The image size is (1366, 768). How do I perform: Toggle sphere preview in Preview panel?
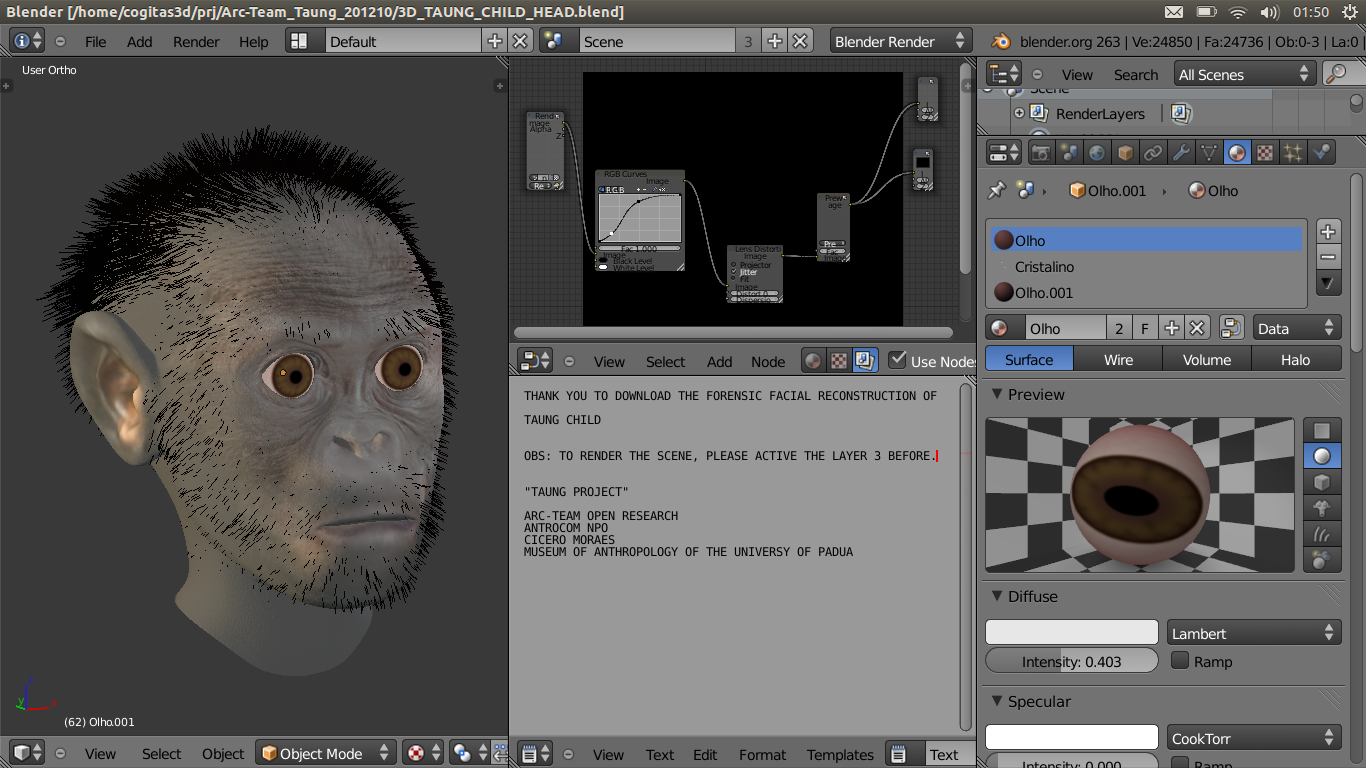(1322, 455)
